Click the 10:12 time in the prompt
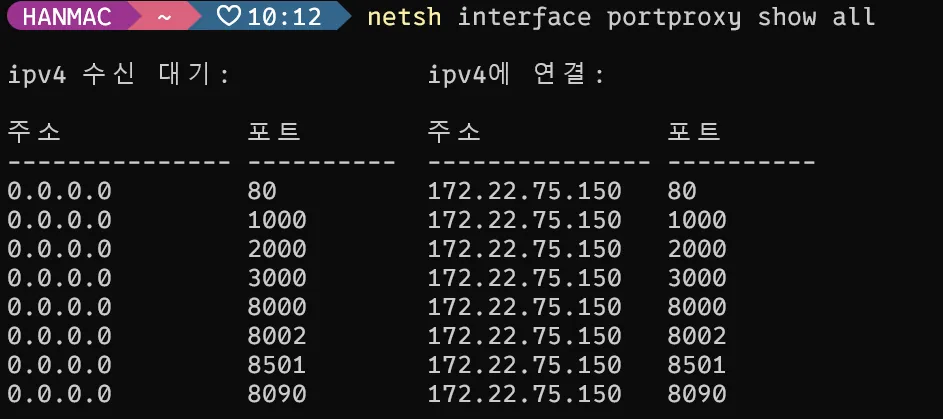 click(x=284, y=17)
